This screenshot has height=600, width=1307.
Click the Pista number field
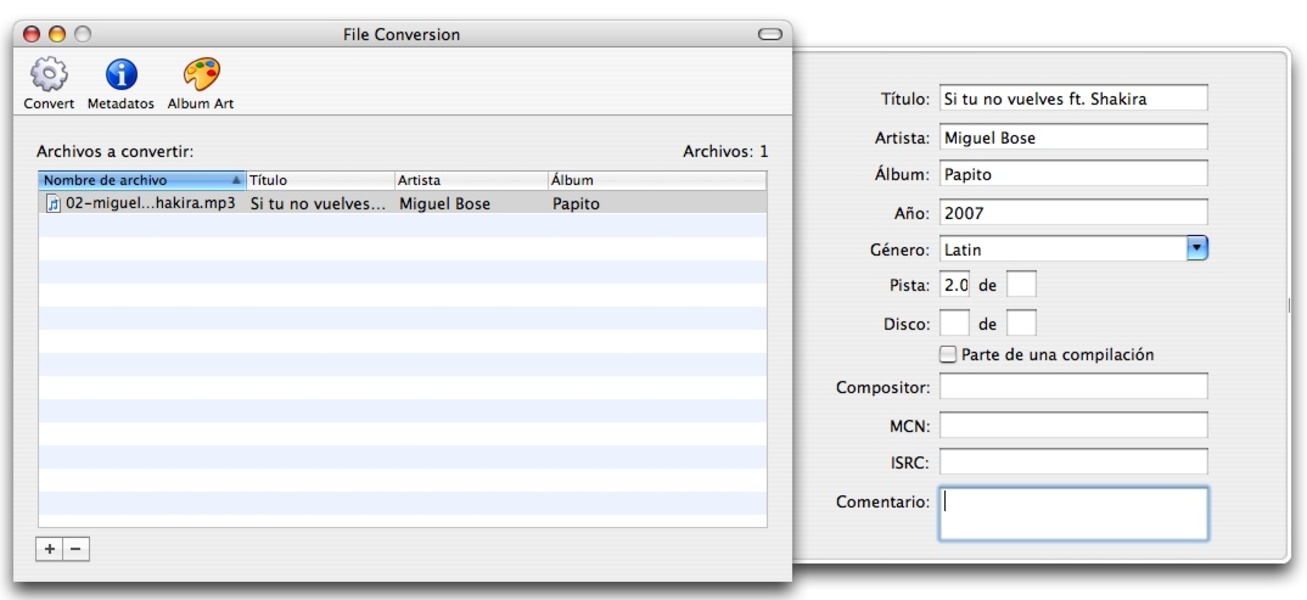[x=955, y=285]
